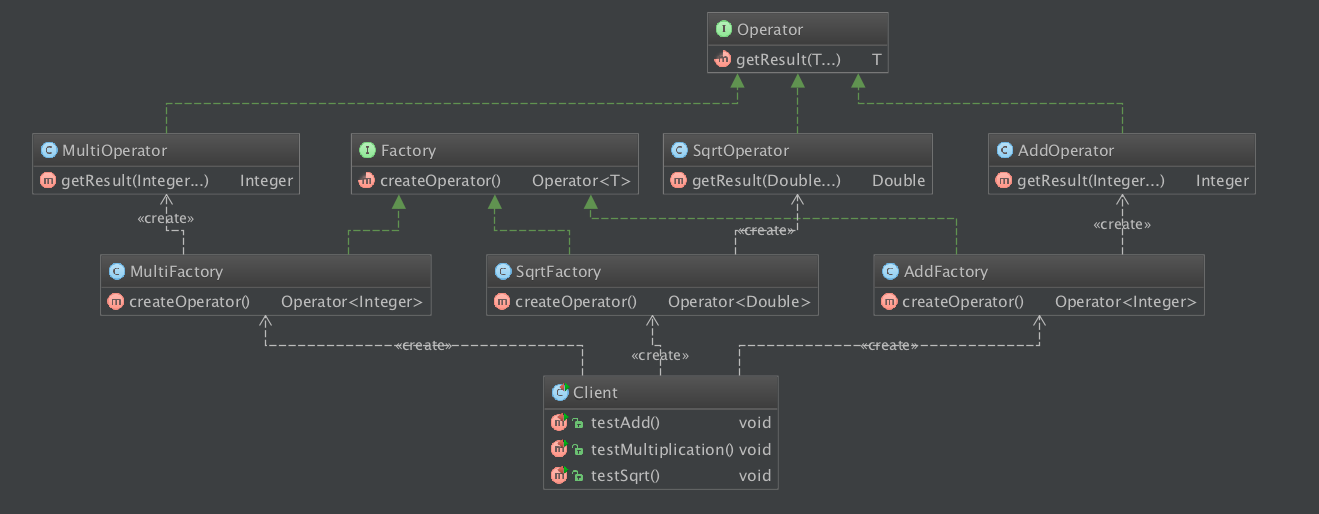This screenshot has height=514, width=1319.
Task: Select the testAdd() method in Client
Action: point(625,422)
